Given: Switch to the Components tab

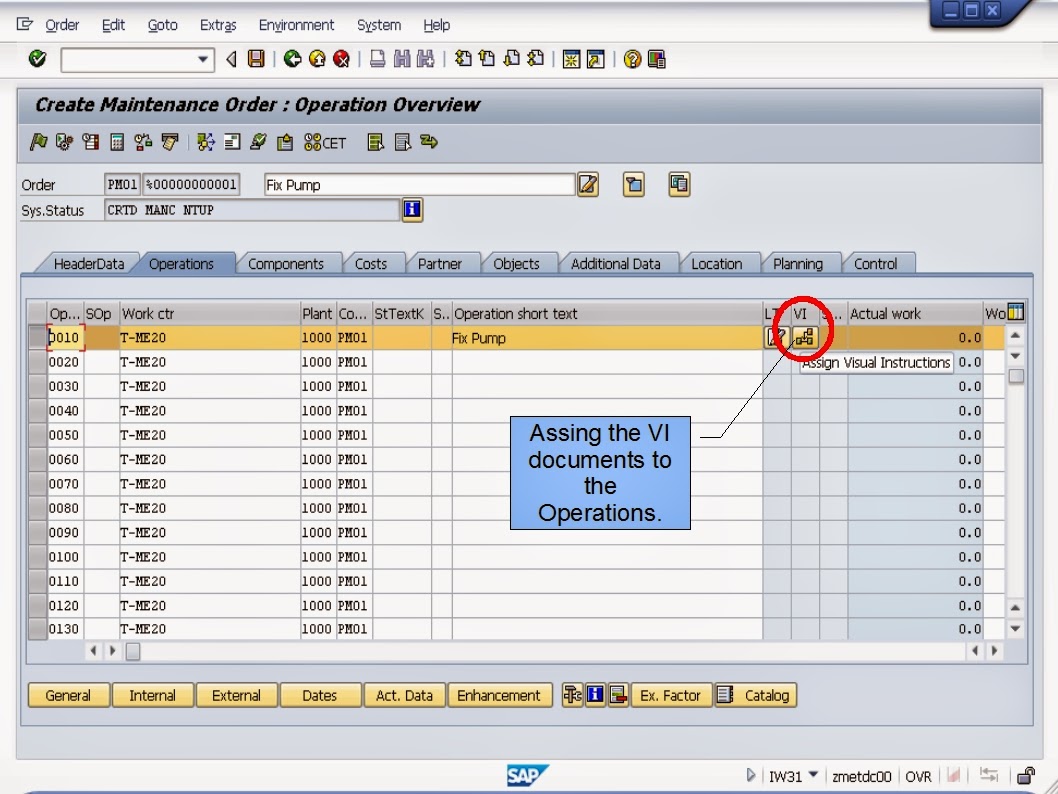Looking at the screenshot, I should pyautogui.click(x=289, y=263).
